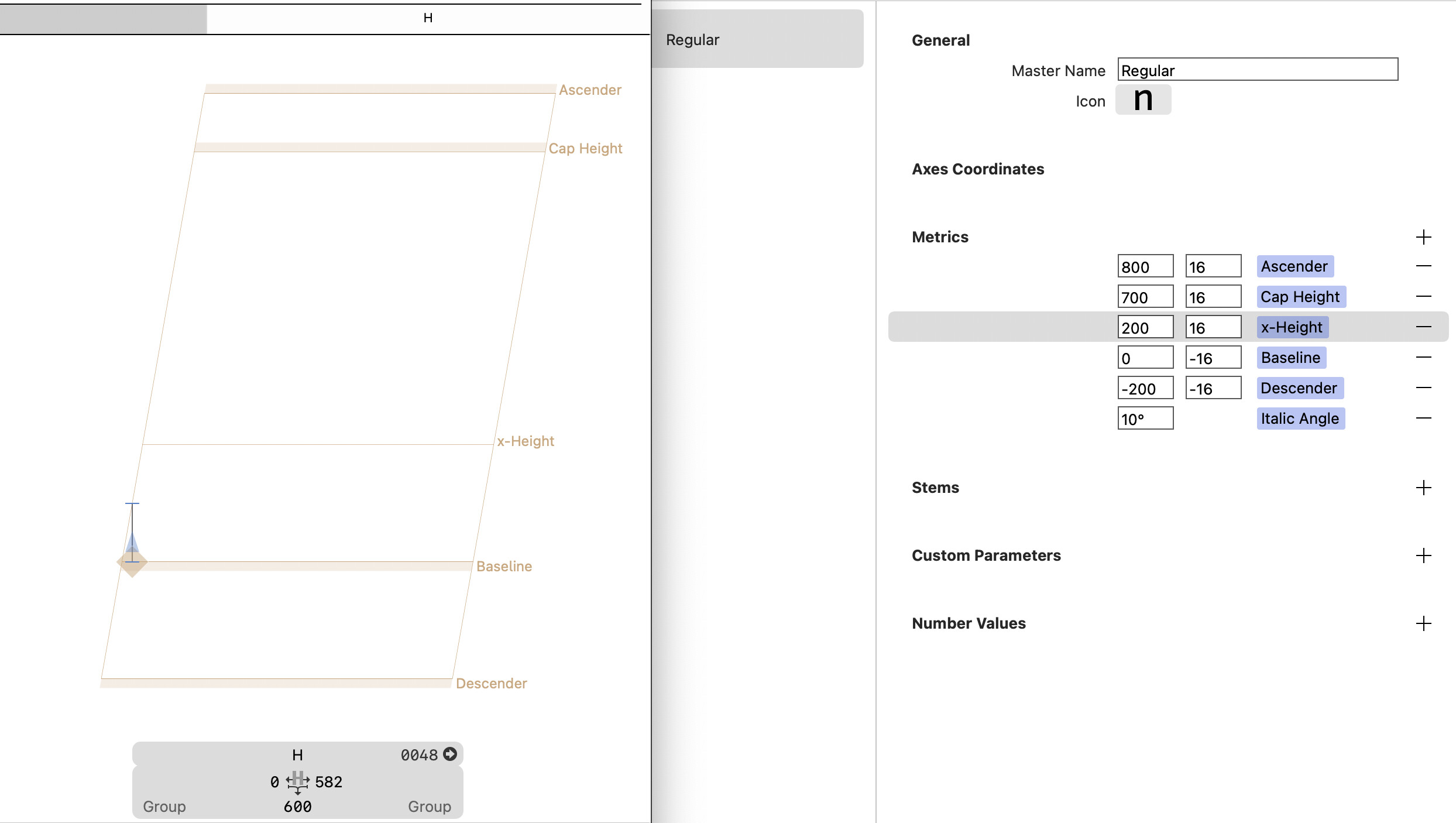Select the Regular master in sidebar

[x=757, y=39]
